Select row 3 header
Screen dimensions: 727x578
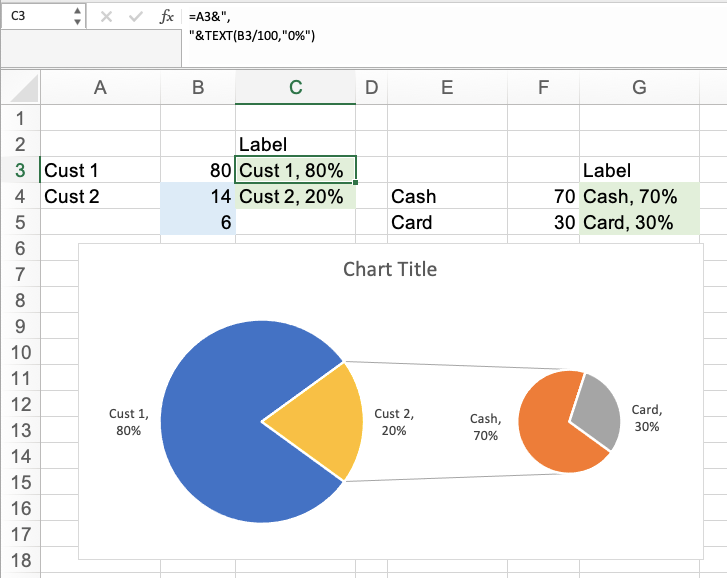click(x=20, y=170)
